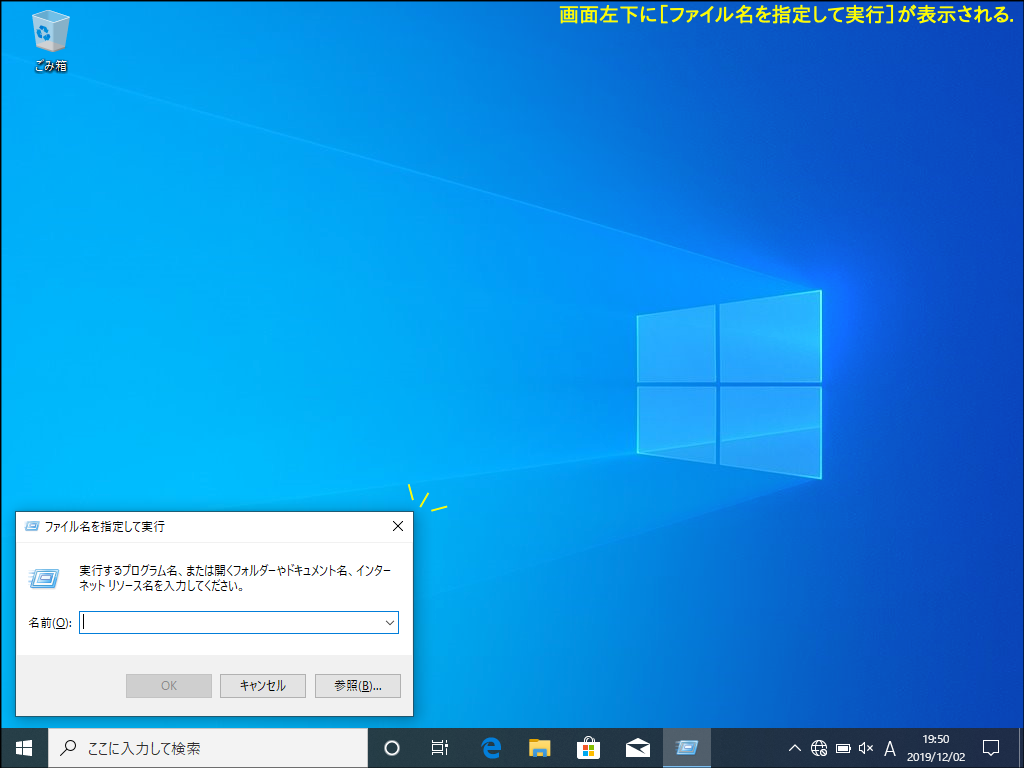Screen dimensions: 1024x768
Task: Show hidden system tray icons
Action: click(795, 748)
